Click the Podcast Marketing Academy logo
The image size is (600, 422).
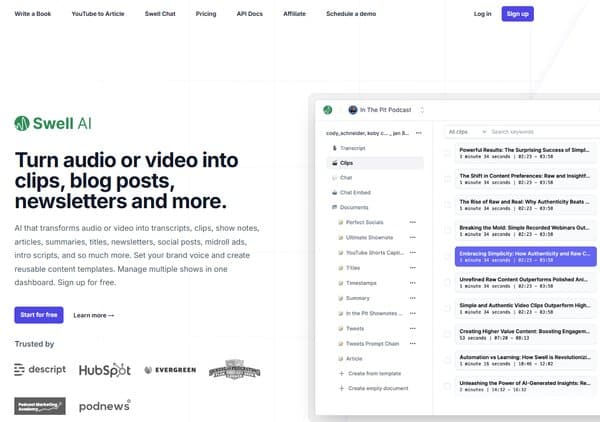pyautogui.click(x=40, y=406)
